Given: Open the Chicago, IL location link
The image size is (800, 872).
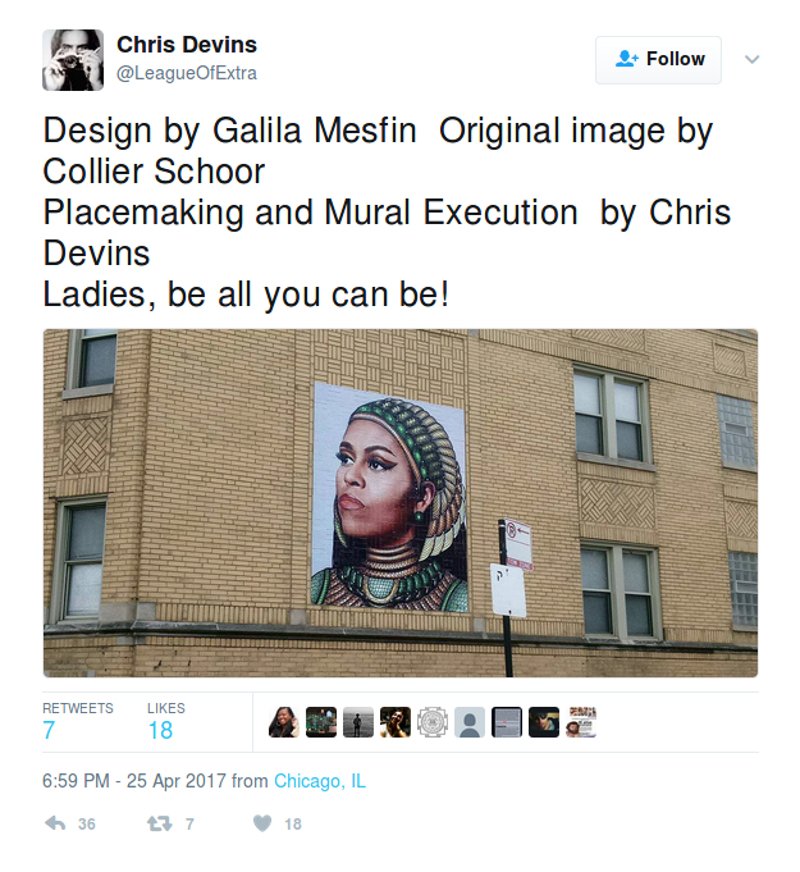Looking at the screenshot, I should pyautogui.click(x=319, y=781).
